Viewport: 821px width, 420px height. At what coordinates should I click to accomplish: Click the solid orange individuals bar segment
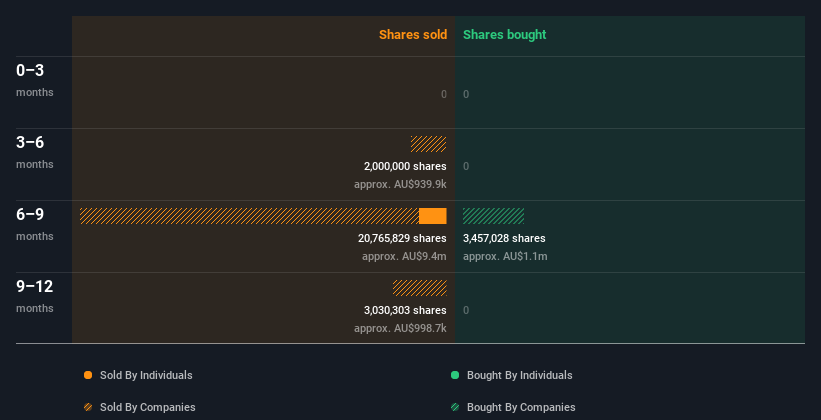coord(432,216)
